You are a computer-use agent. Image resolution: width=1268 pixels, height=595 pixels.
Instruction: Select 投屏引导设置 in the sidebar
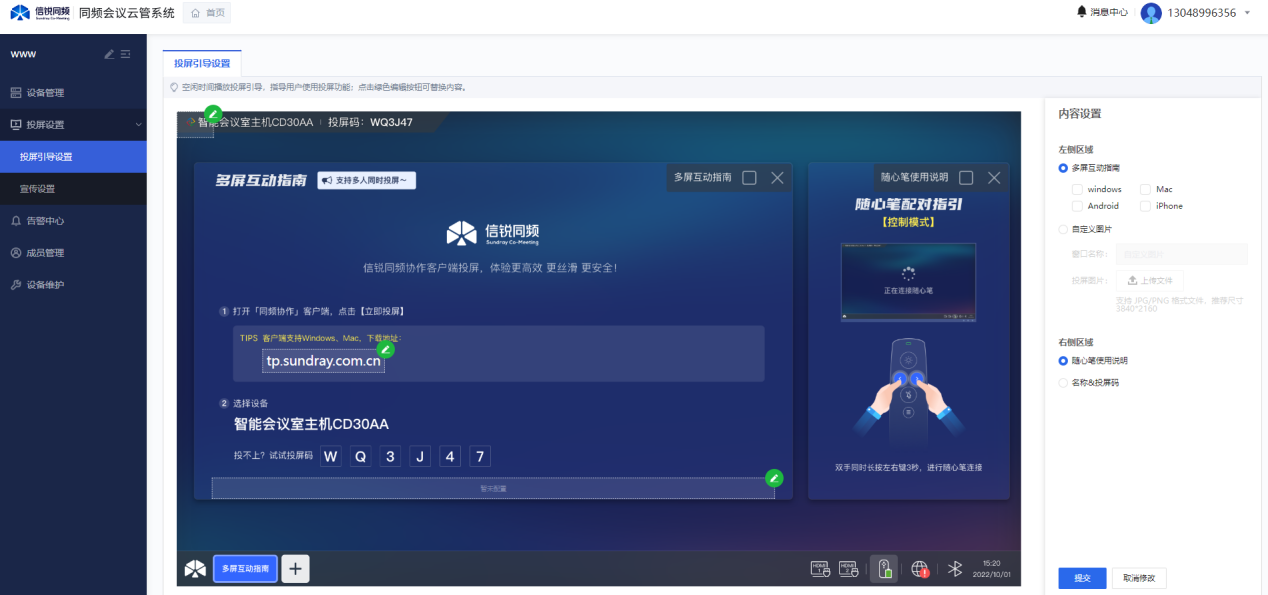[73, 157]
